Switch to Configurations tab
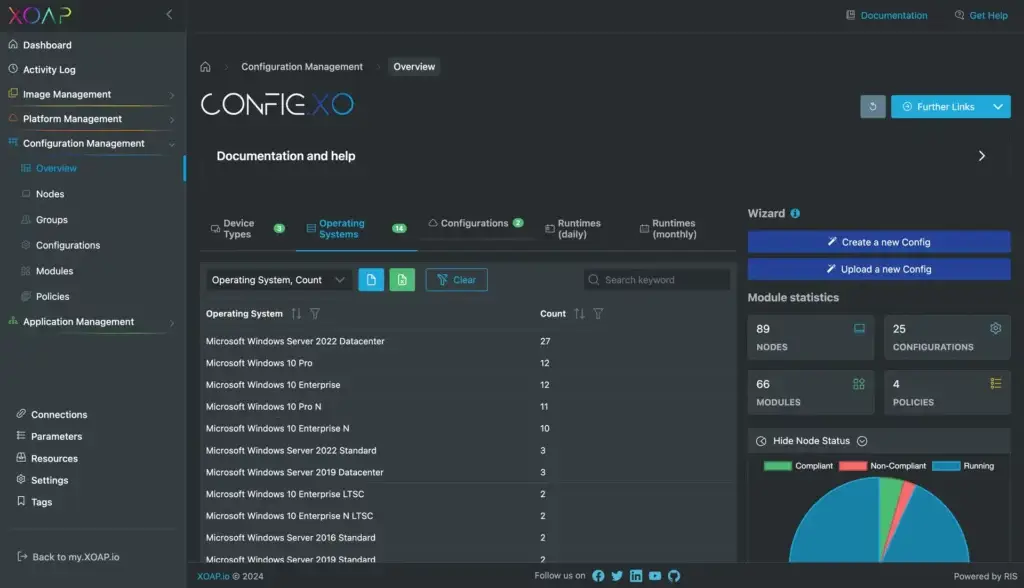The width and height of the screenshot is (1024, 588). 475,223
